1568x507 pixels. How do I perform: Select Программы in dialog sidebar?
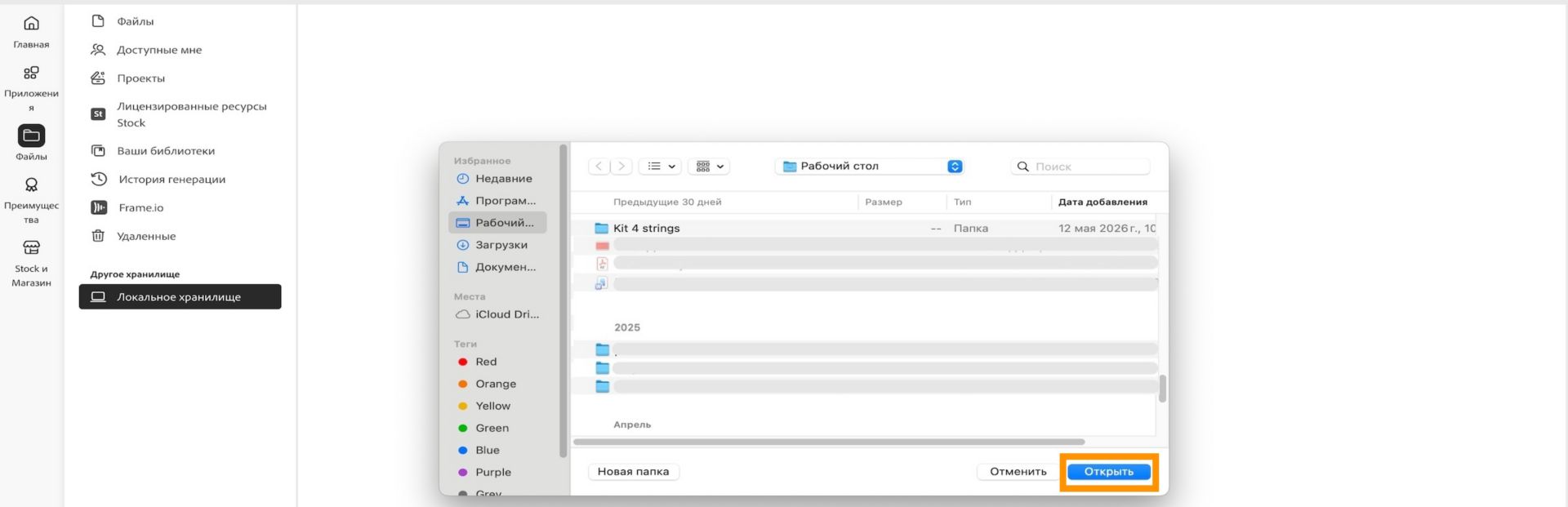(497, 201)
